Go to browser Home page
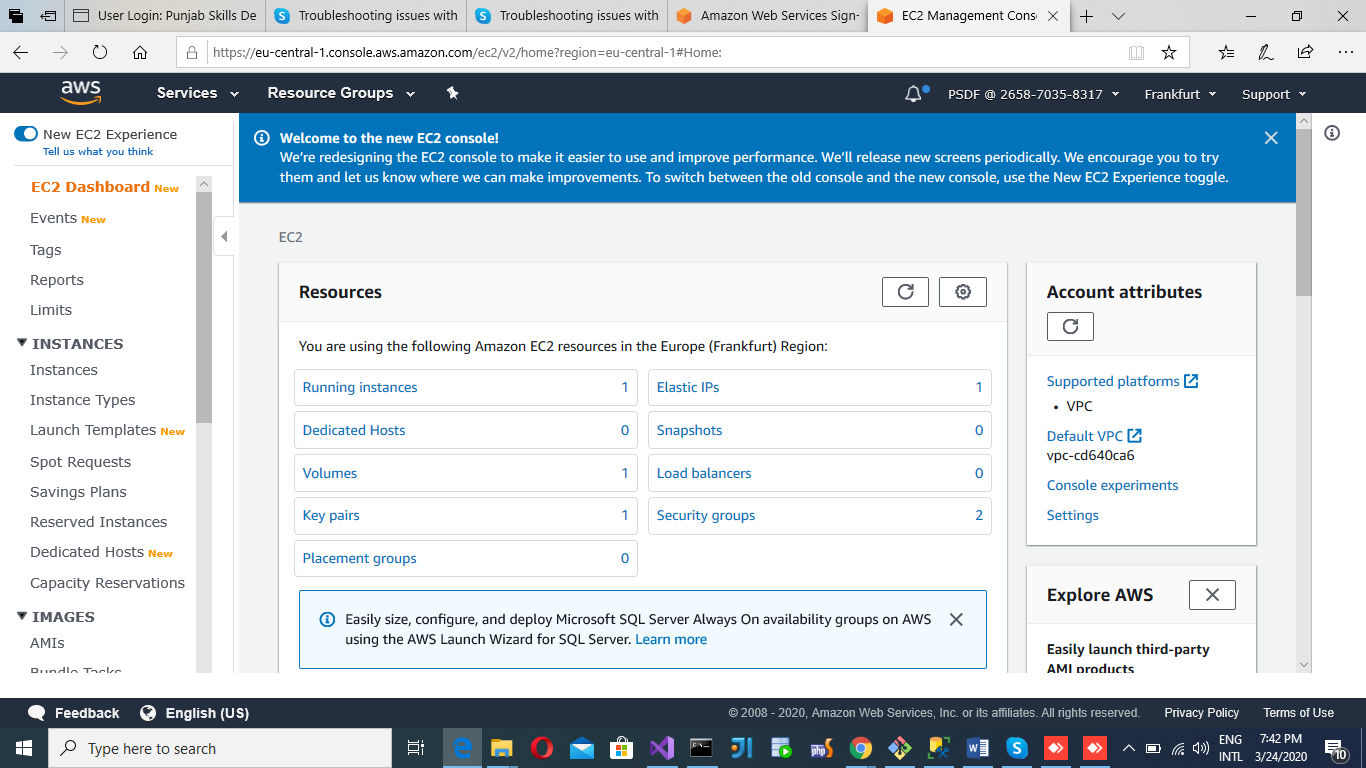Screen dimensions: 1366x768 click(140, 52)
